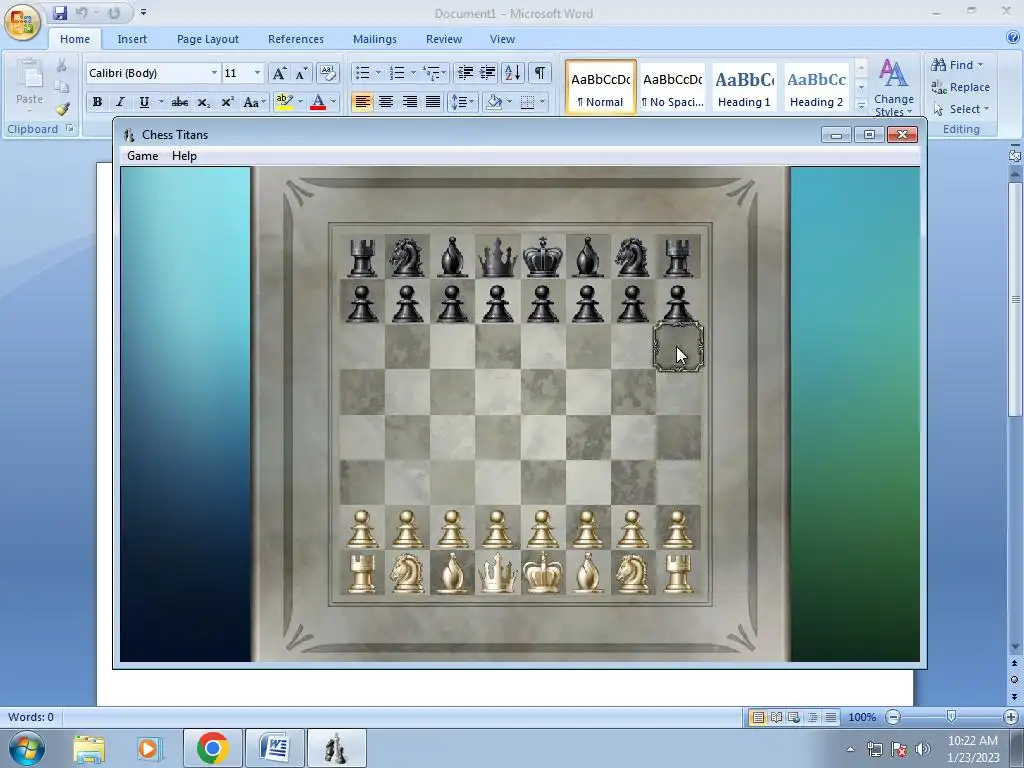Click the Subscript icon

204,103
